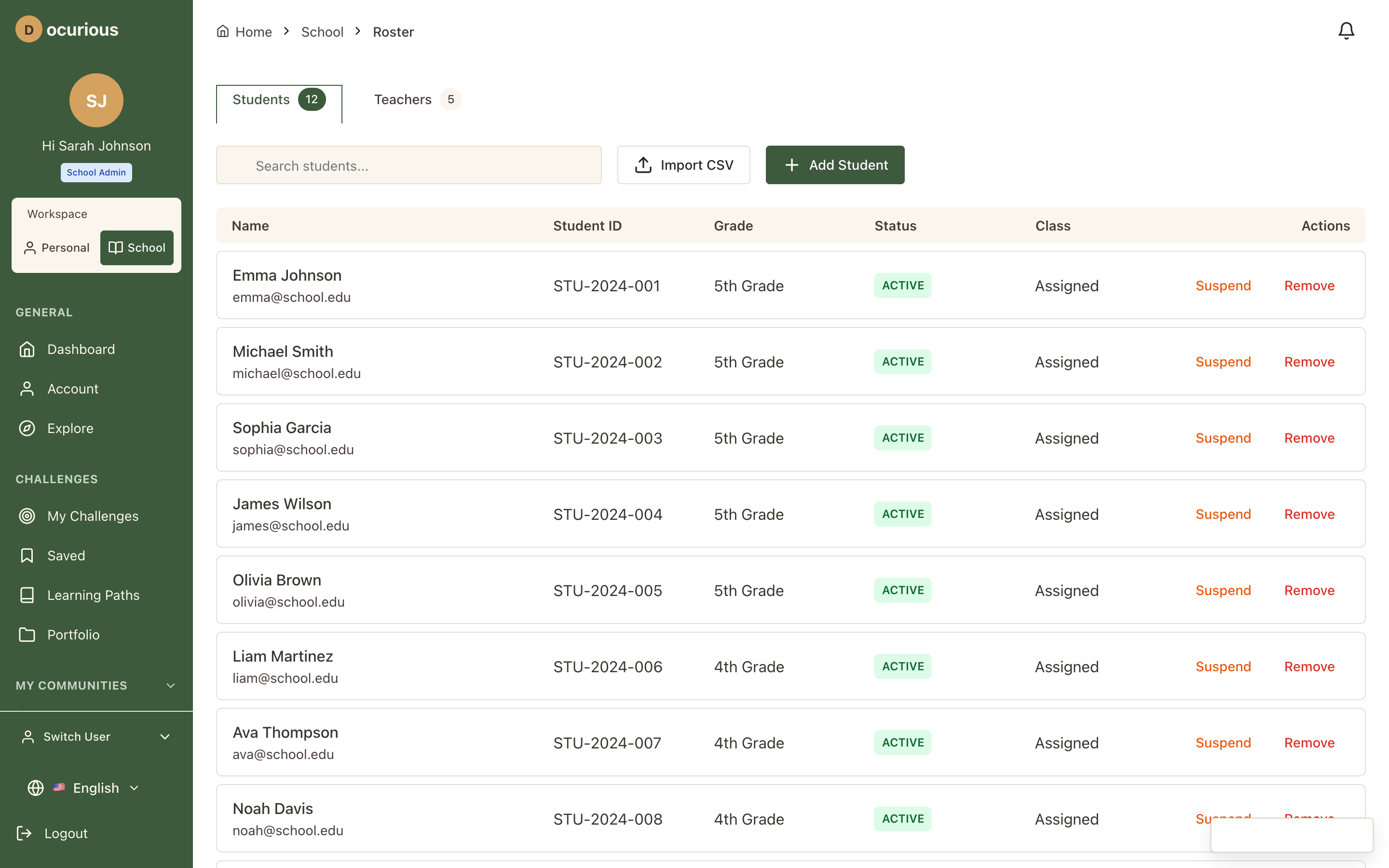Viewport: 1389px width, 868px height.
Task: Select the Students tab
Action: [278, 100]
